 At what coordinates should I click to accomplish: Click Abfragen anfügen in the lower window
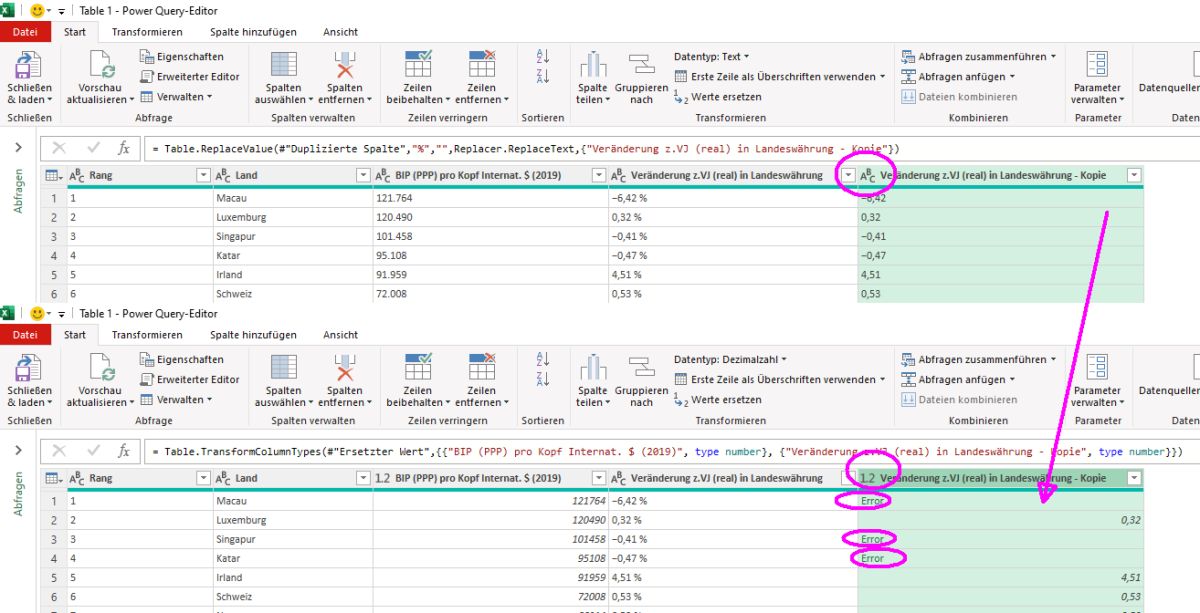coord(958,379)
